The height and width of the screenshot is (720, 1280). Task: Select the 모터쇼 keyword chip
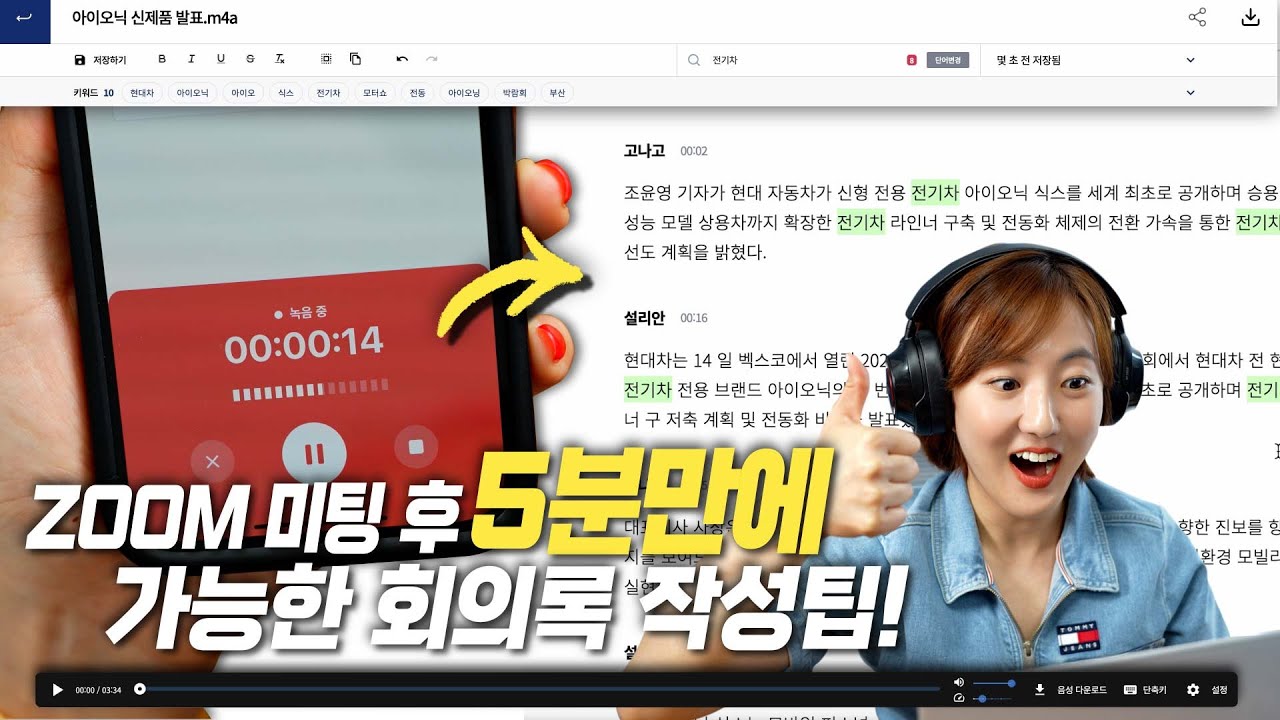[x=375, y=93]
